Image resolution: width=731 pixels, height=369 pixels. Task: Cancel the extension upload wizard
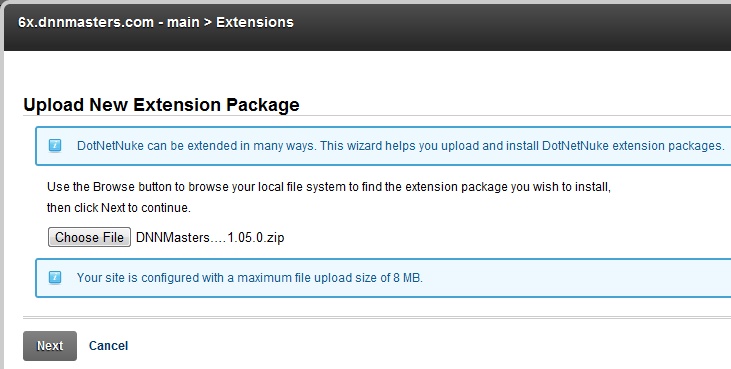pos(108,346)
